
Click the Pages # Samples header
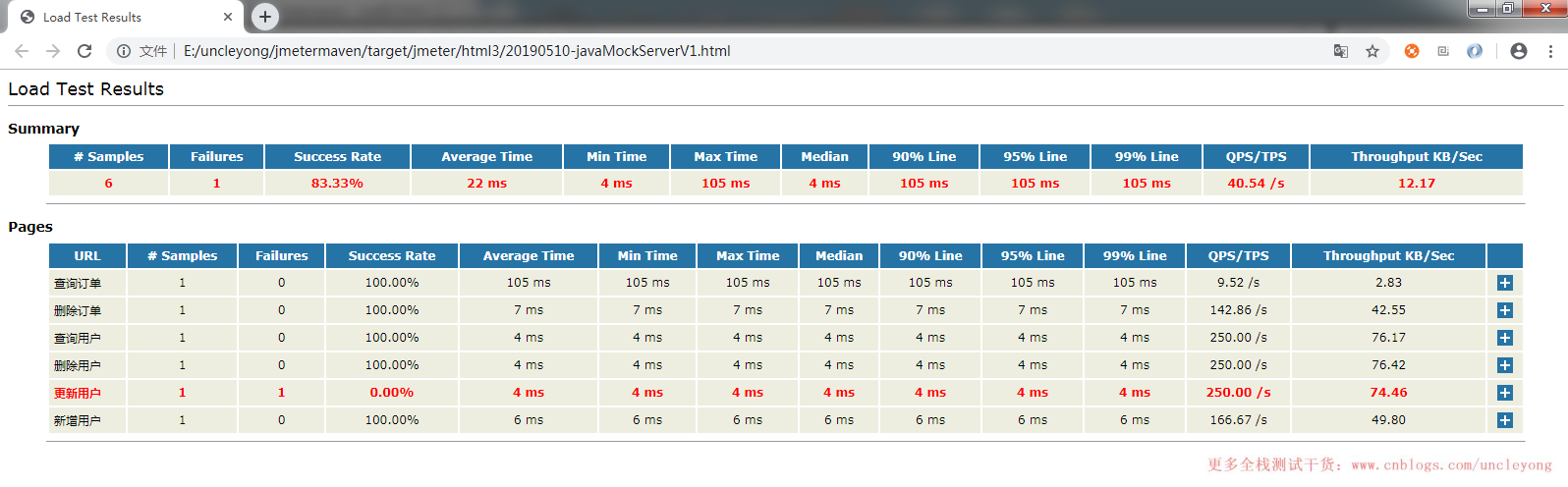182,255
